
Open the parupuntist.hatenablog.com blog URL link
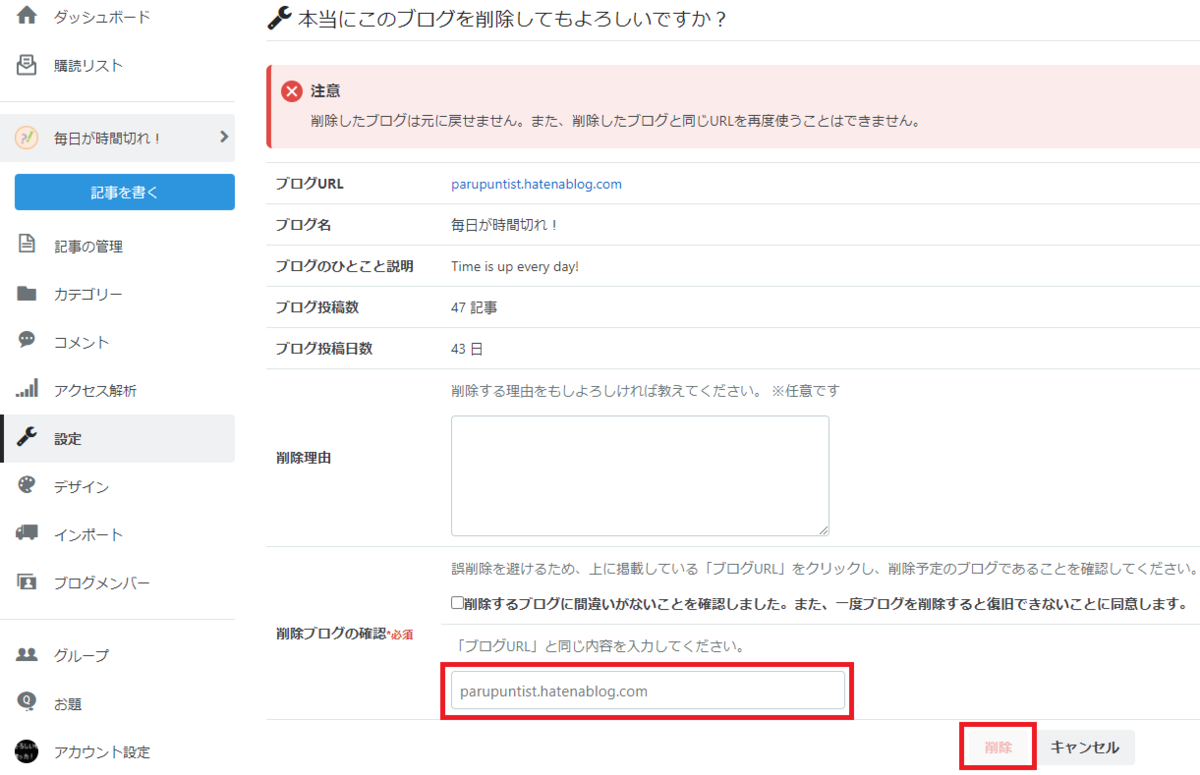(x=537, y=184)
